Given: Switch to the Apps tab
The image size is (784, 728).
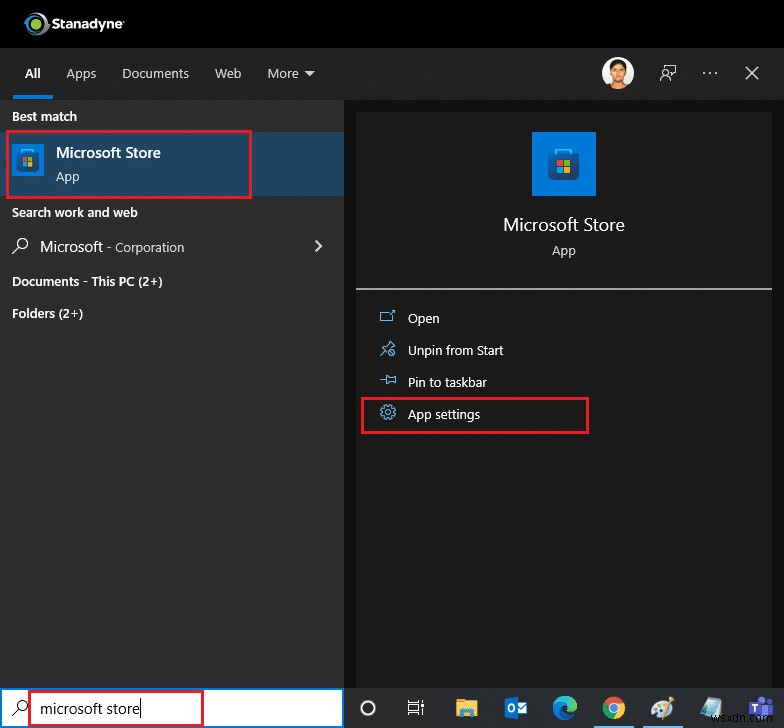Looking at the screenshot, I should click(81, 74).
